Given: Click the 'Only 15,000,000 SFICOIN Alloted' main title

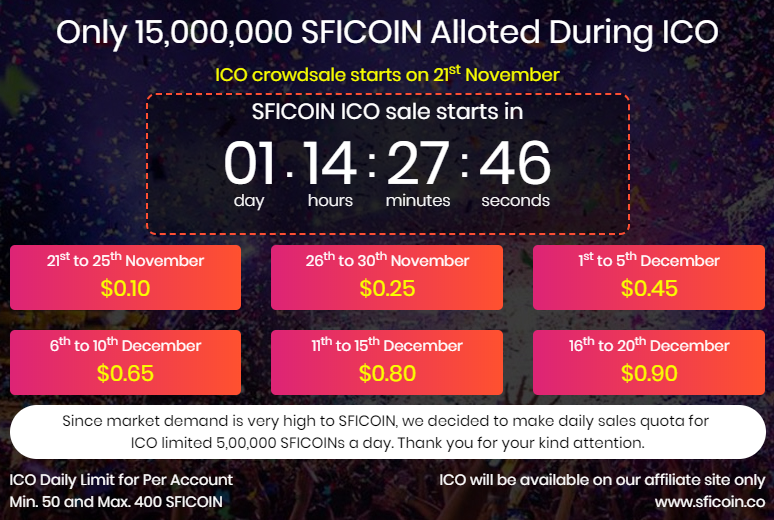Looking at the screenshot, I should (x=387, y=31).
